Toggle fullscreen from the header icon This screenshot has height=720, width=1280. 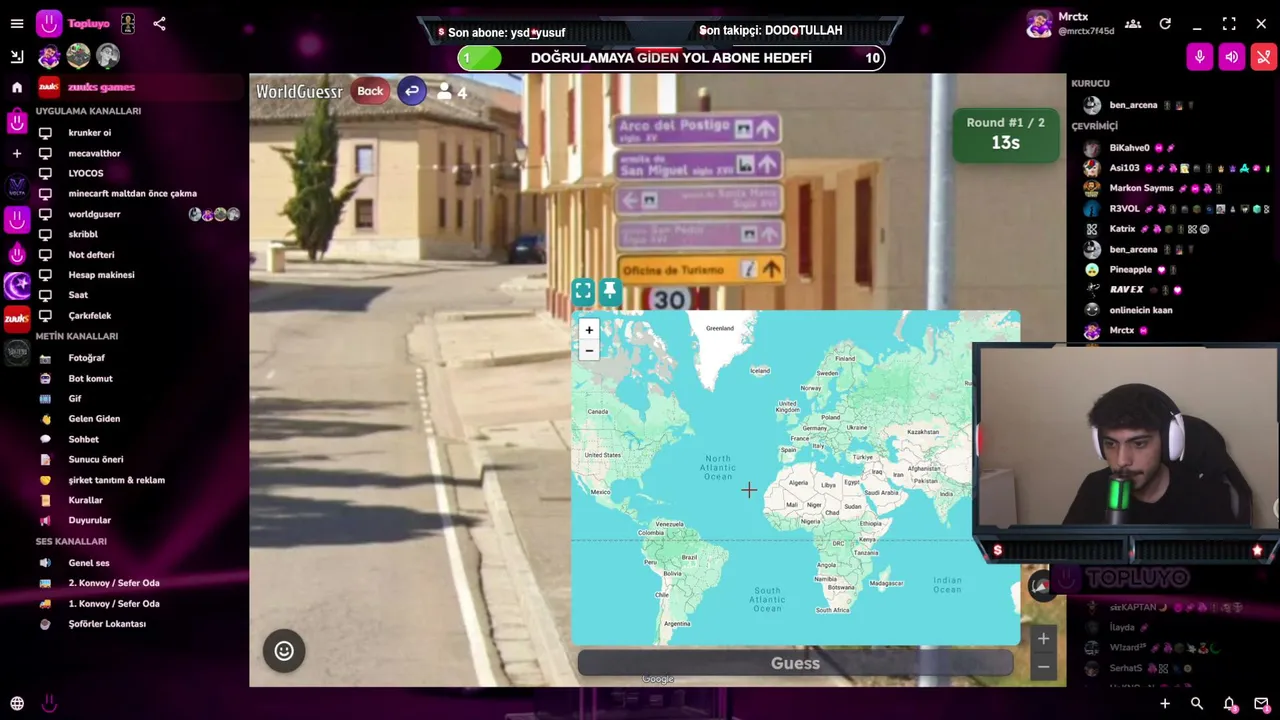[1229, 24]
